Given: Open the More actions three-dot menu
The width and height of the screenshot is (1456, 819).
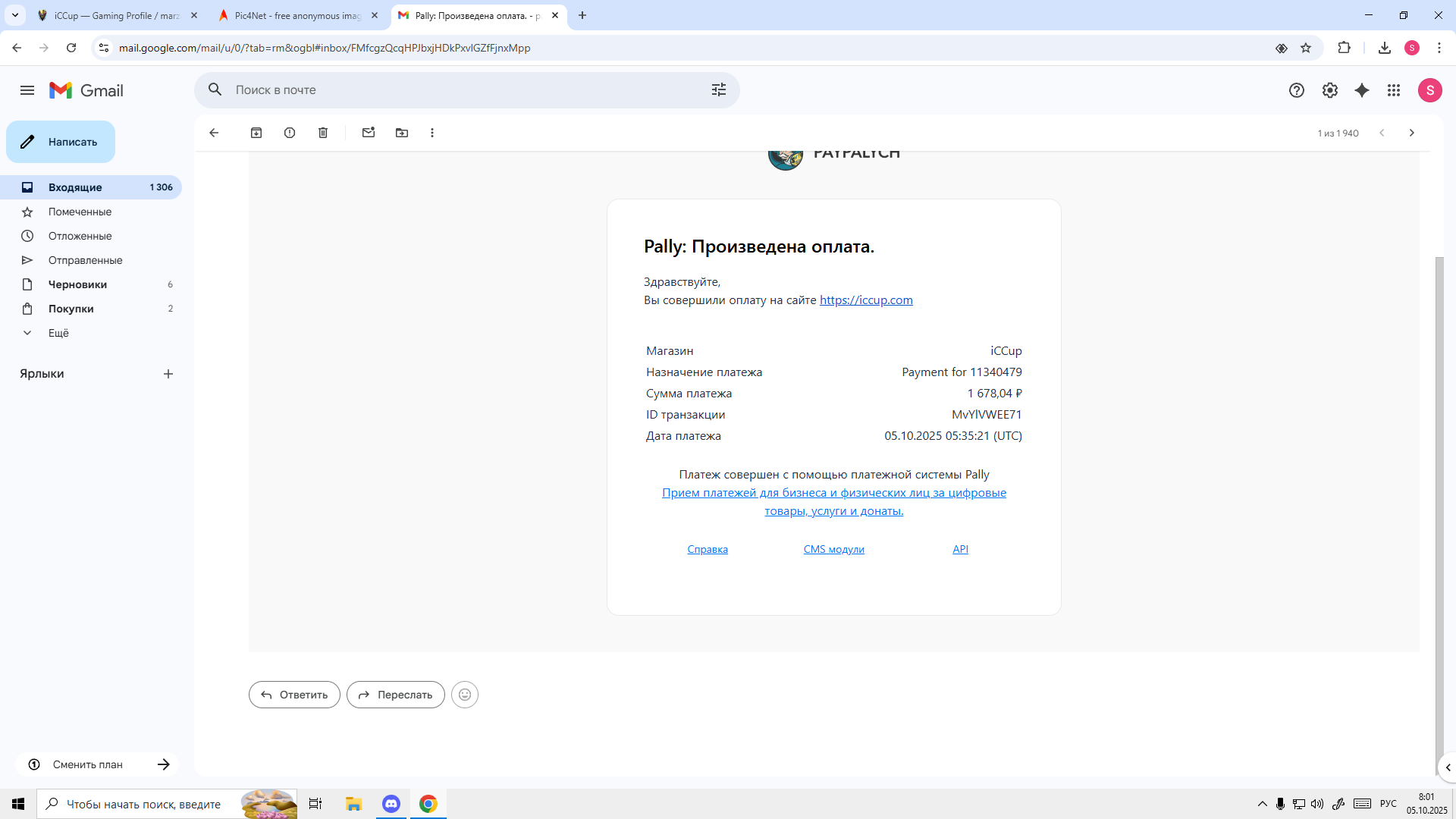Looking at the screenshot, I should click(432, 133).
